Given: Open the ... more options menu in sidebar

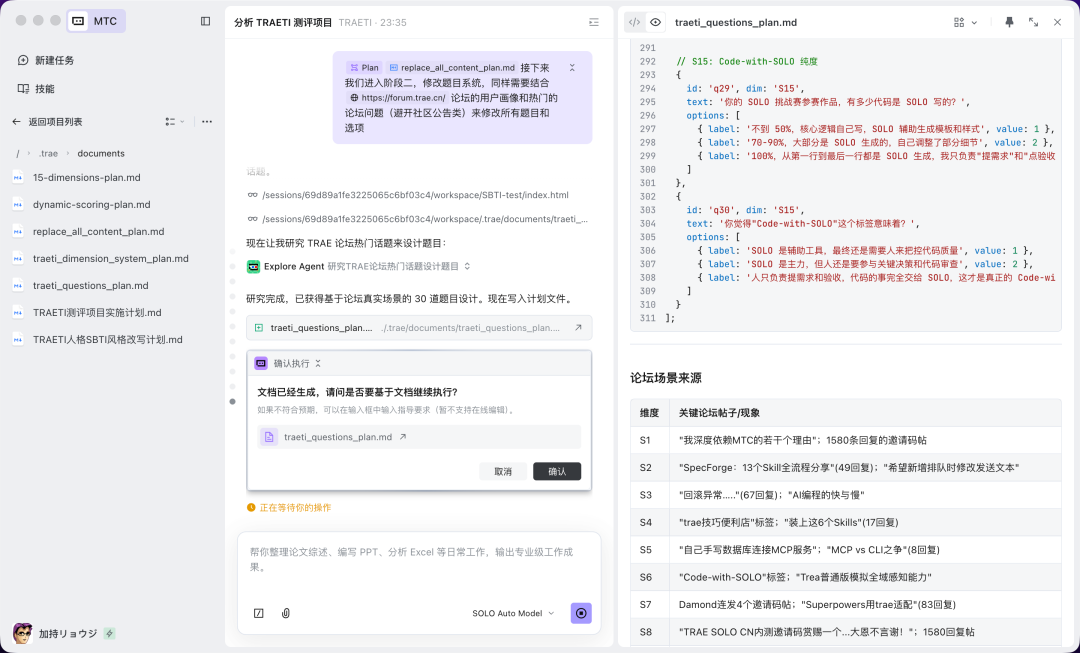Looking at the screenshot, I should [x=206, y=121].
